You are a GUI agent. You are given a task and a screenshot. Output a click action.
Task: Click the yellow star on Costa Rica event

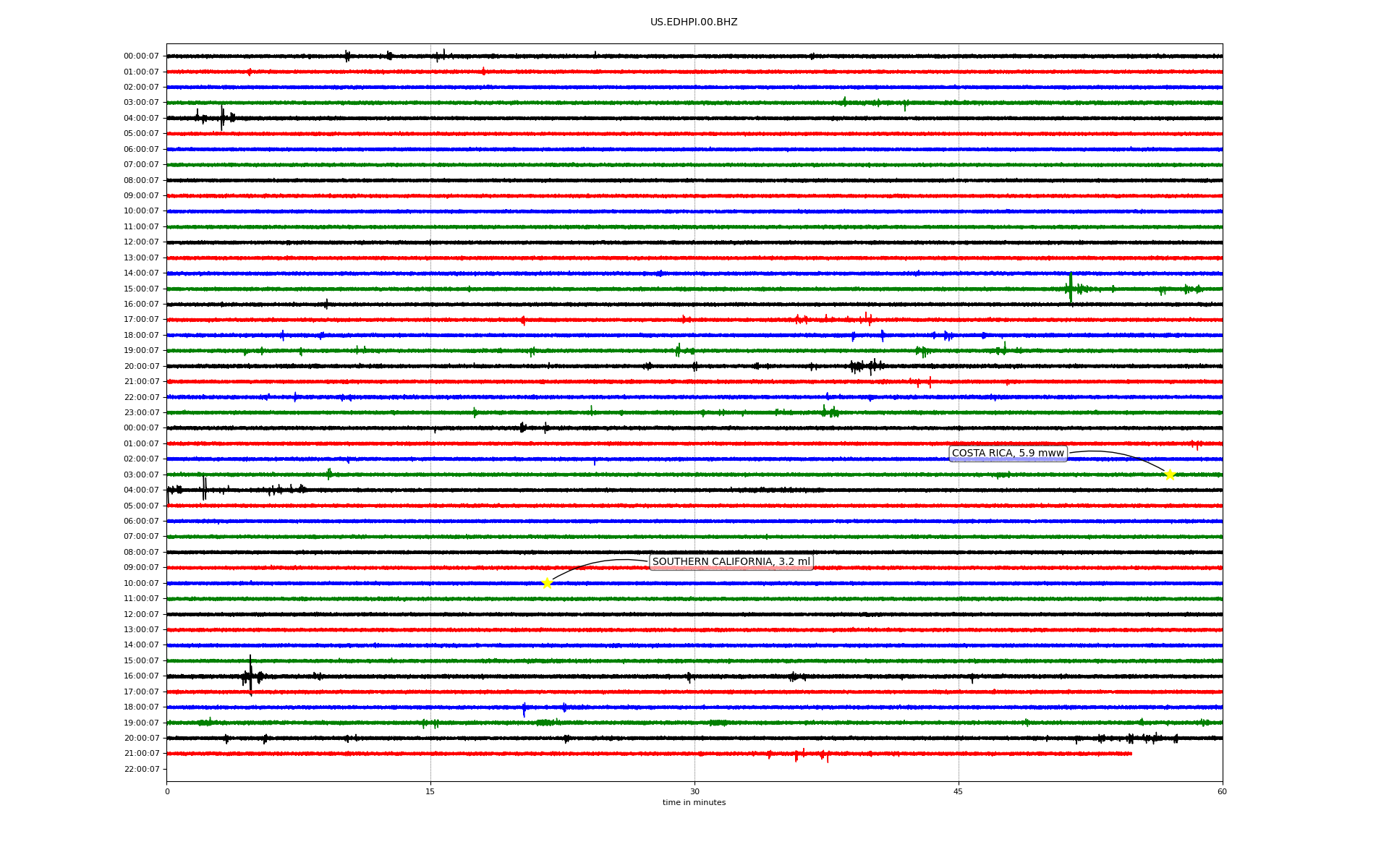click(x=1170, y=475)
